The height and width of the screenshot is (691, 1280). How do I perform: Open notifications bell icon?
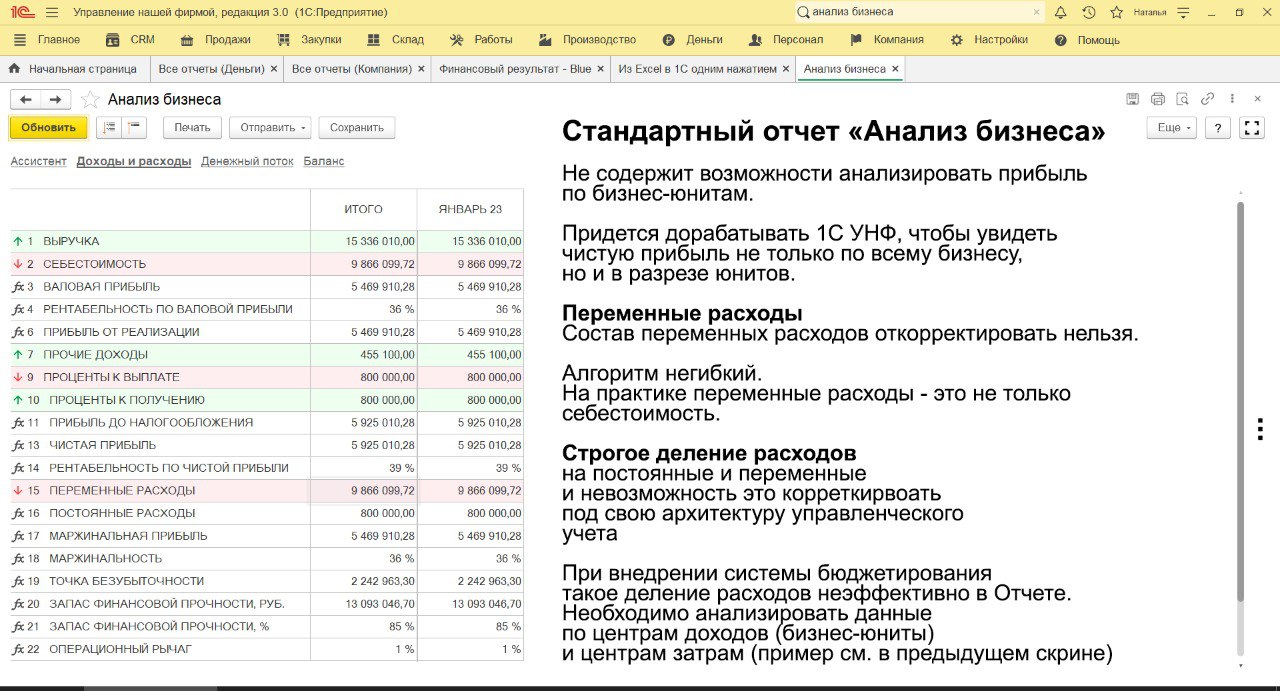(1061, 12)
